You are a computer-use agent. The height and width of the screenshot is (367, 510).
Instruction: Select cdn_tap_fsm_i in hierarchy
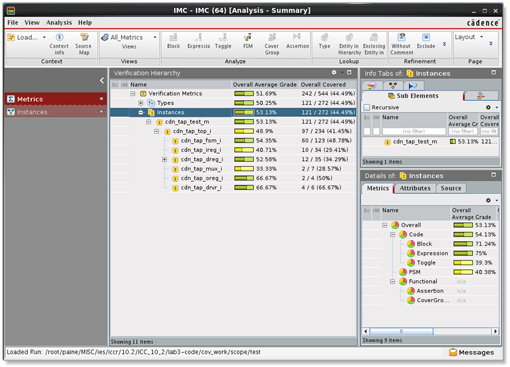[x=201, y=141]
